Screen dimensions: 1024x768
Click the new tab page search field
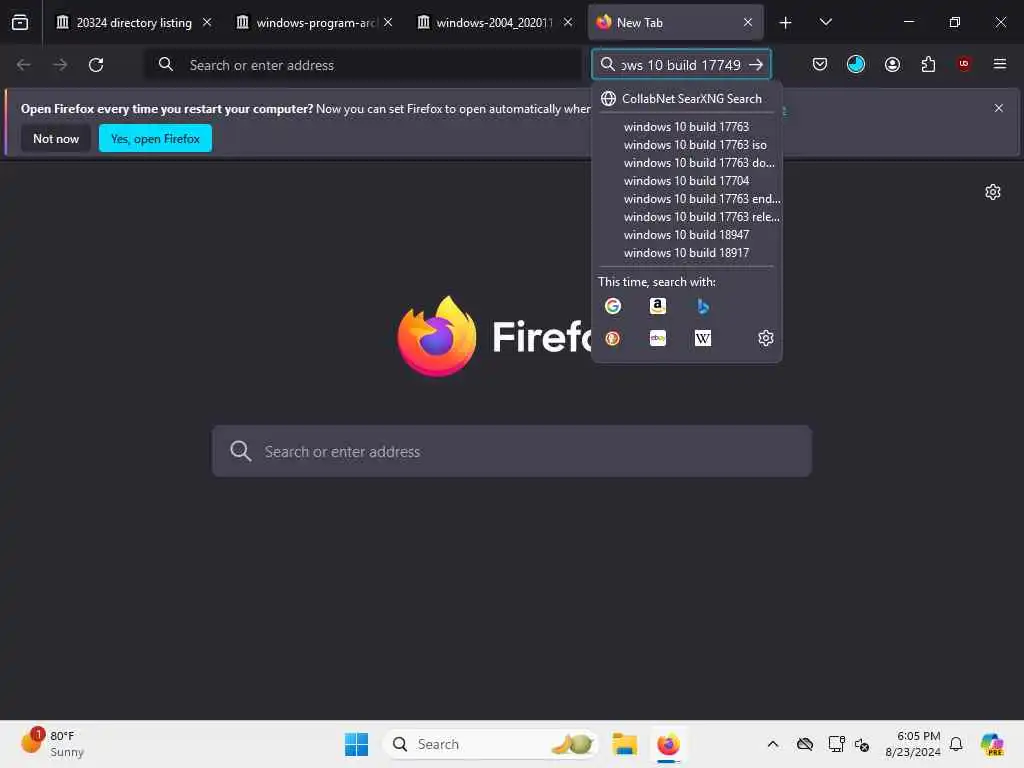coord(511,451)
